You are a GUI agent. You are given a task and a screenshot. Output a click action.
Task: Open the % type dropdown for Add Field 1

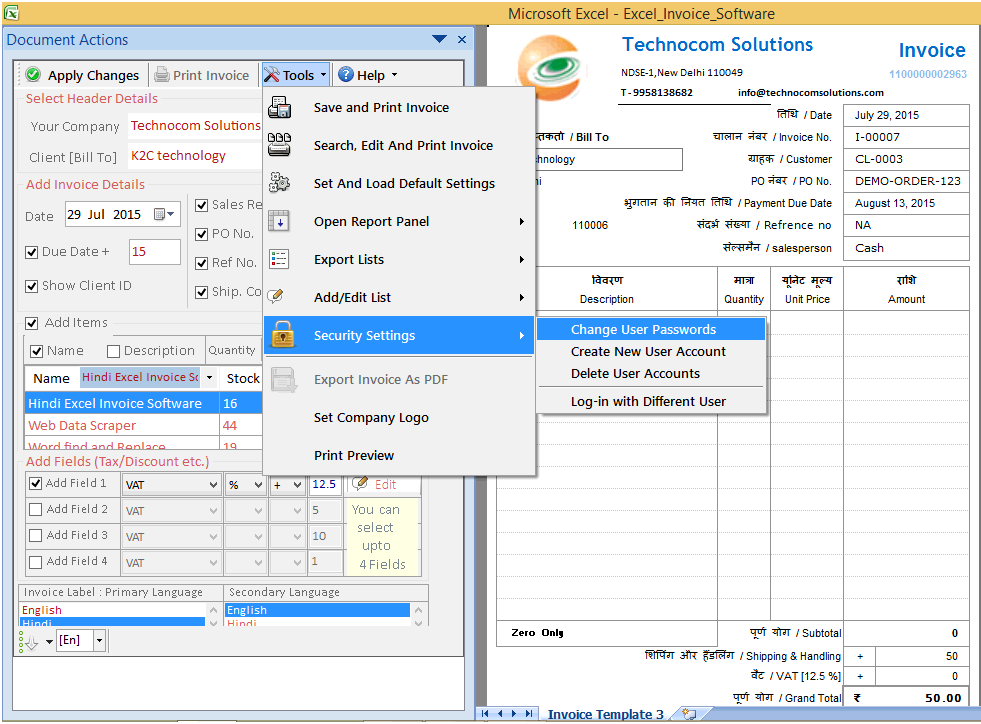(258, 485)
